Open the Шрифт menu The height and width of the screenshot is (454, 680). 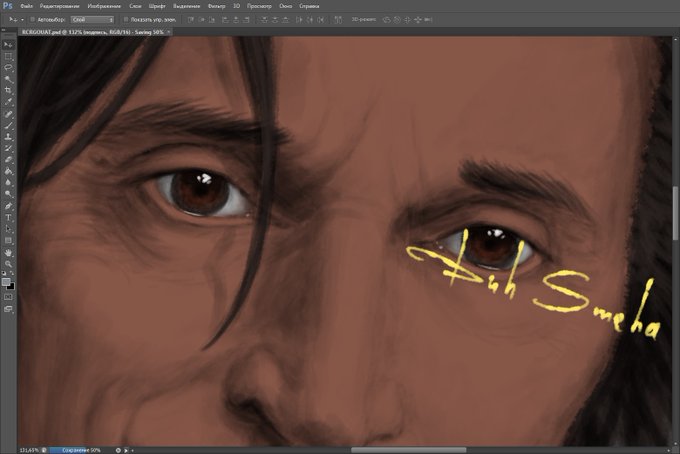pyautogui.click(x=157, y=6)
